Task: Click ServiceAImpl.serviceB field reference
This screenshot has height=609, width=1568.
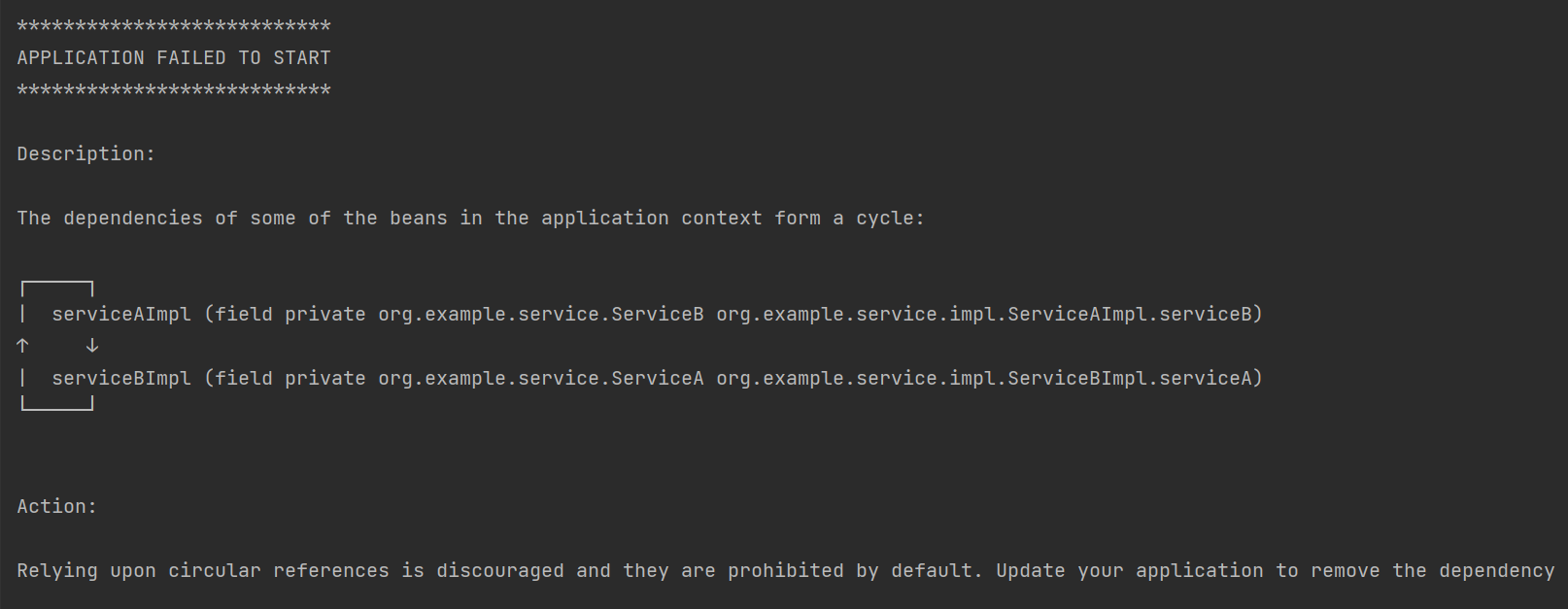Action: (1130, 314)
